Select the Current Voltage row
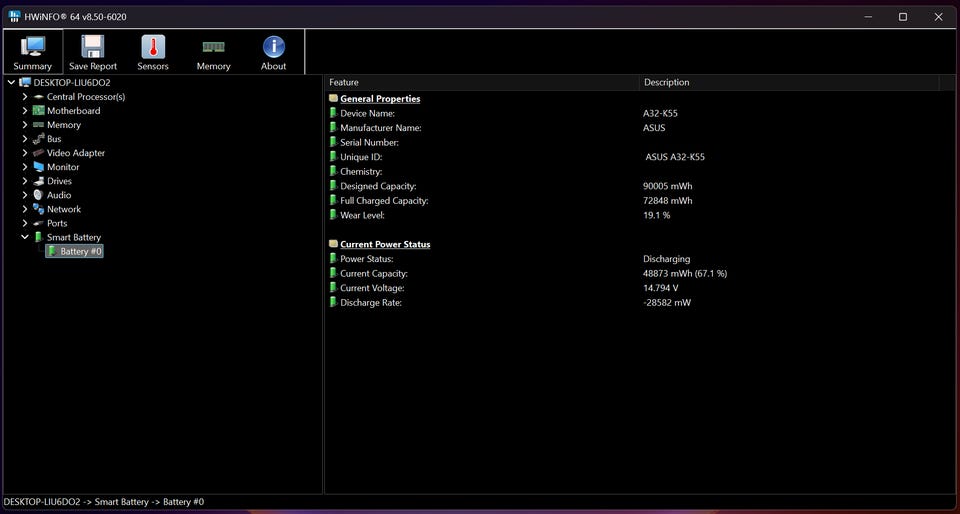Viewport: 960px width, 514px height. coord(640,288)
